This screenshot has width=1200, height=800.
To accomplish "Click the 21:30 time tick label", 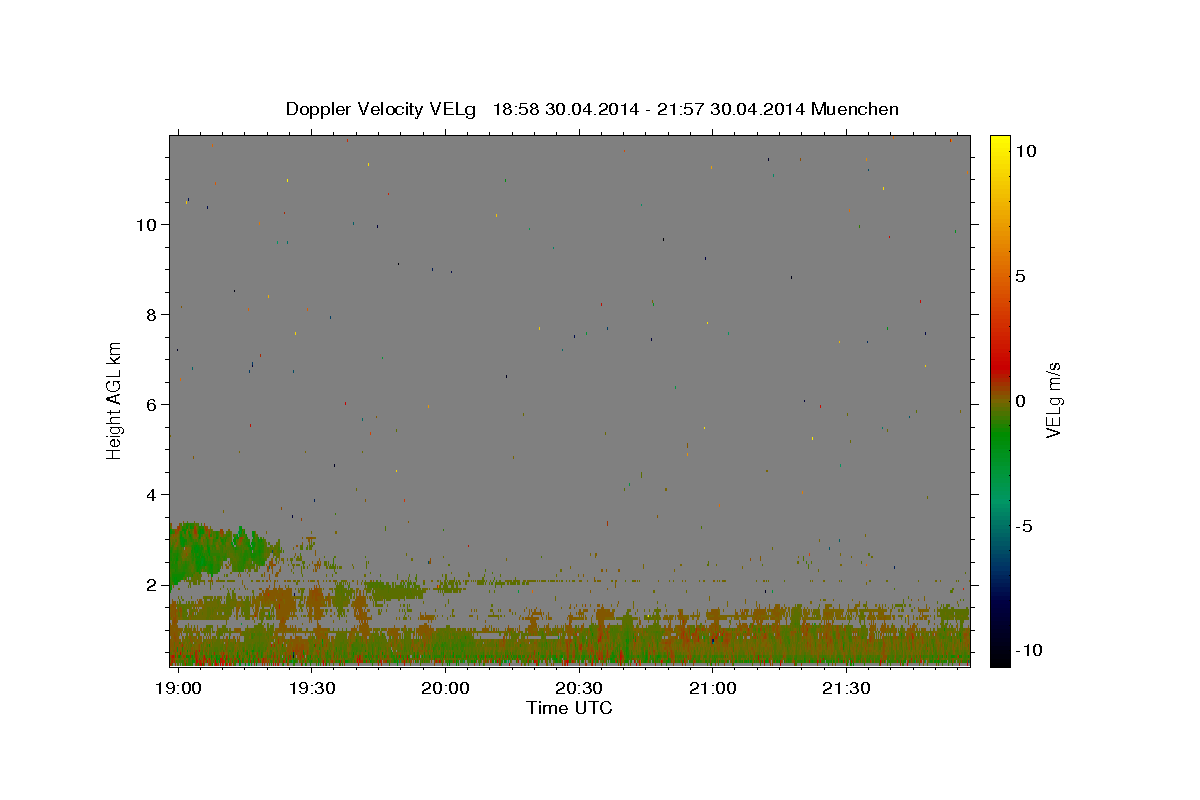I will (846, 689).
